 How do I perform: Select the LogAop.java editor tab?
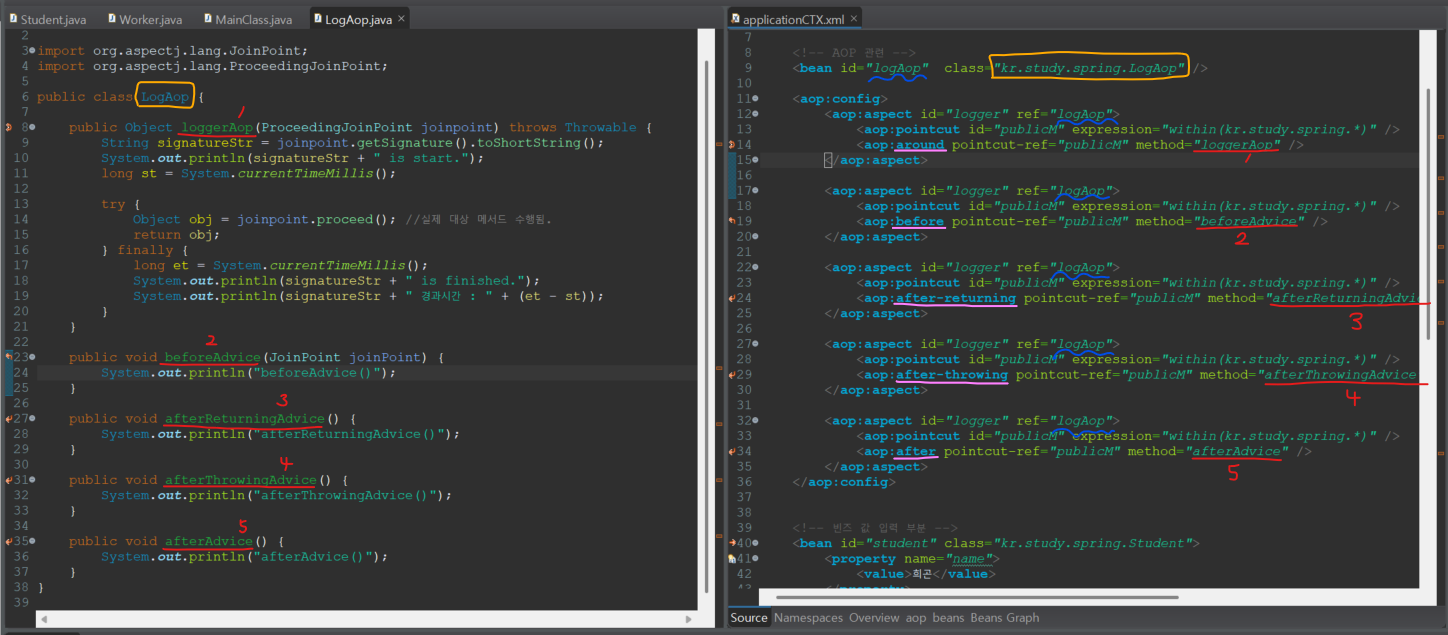pyautogui.click(x=359, y=19)
